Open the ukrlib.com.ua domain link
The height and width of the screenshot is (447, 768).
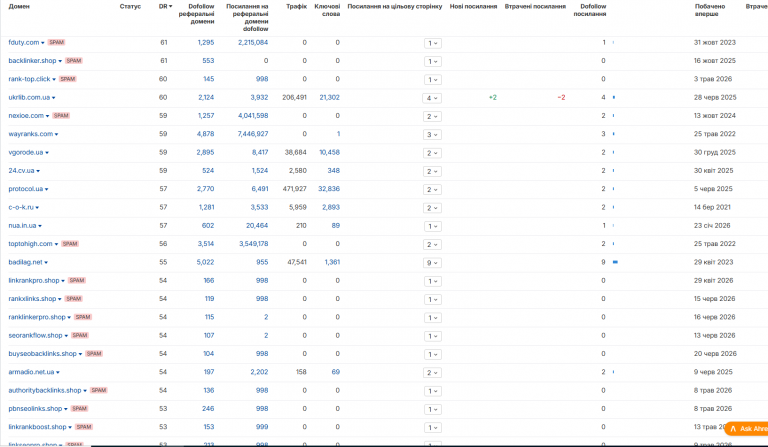[x=29, y=97]
